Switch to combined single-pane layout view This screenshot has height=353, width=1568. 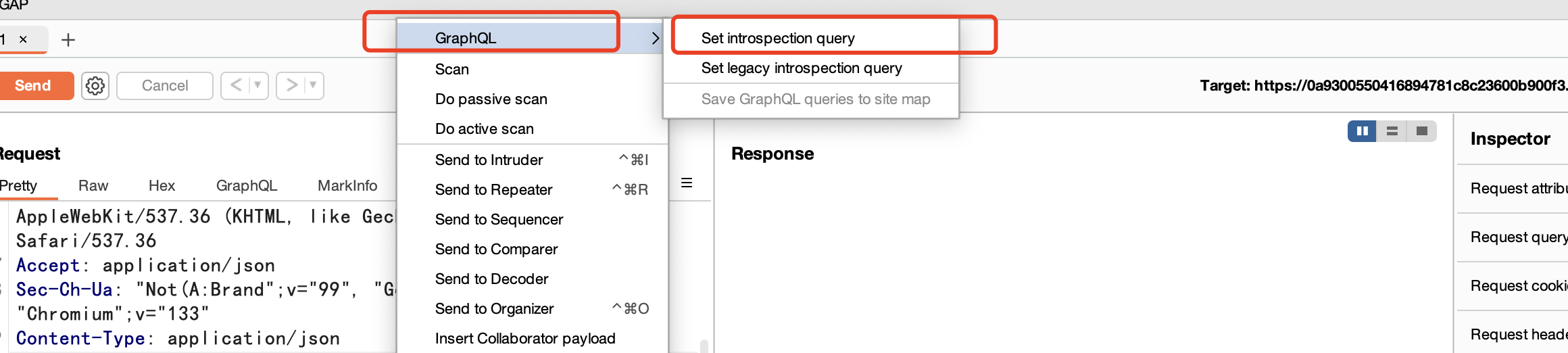[1421, 131]
